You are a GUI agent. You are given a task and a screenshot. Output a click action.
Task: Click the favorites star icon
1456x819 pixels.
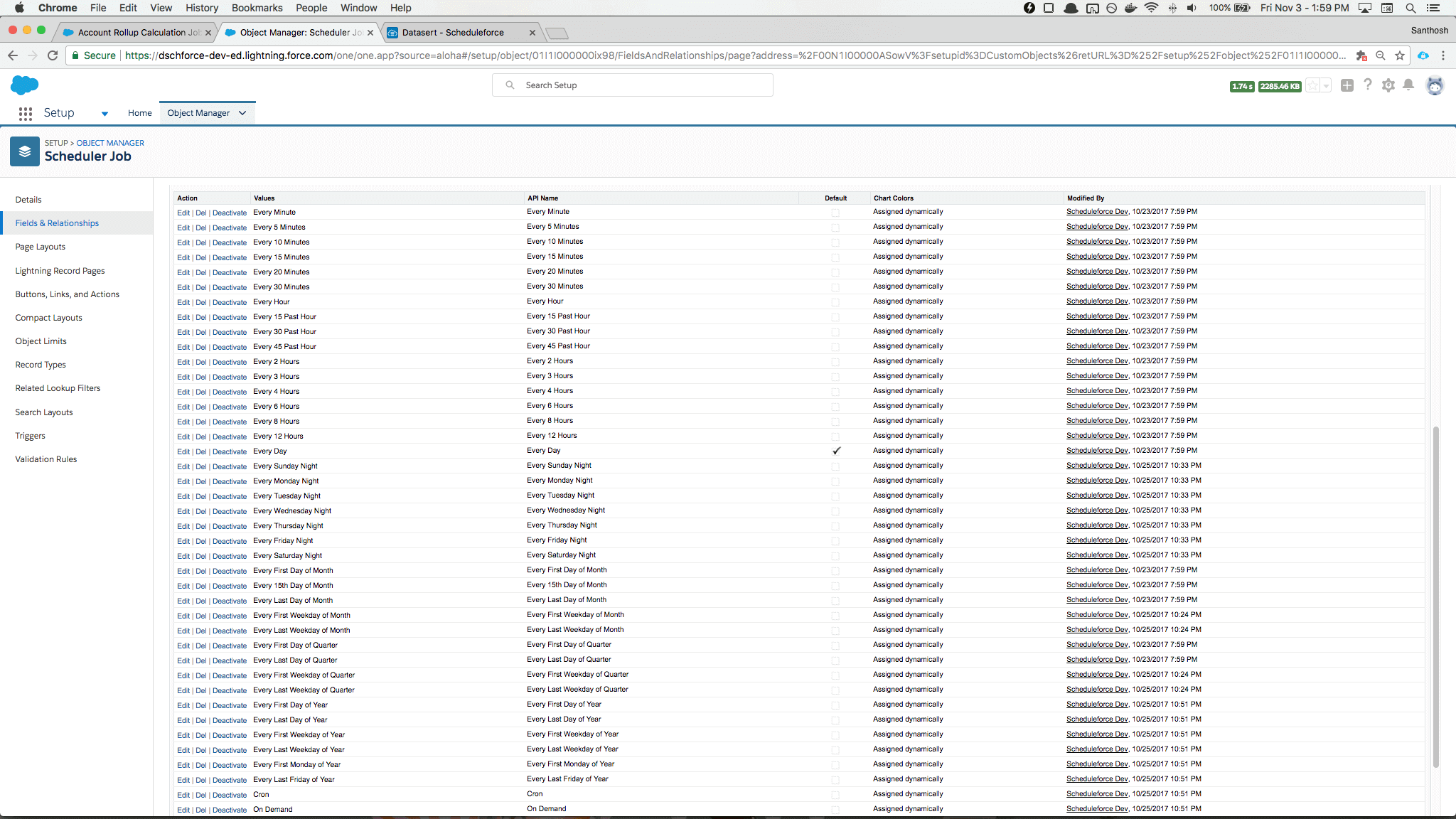click(1313, 86)
